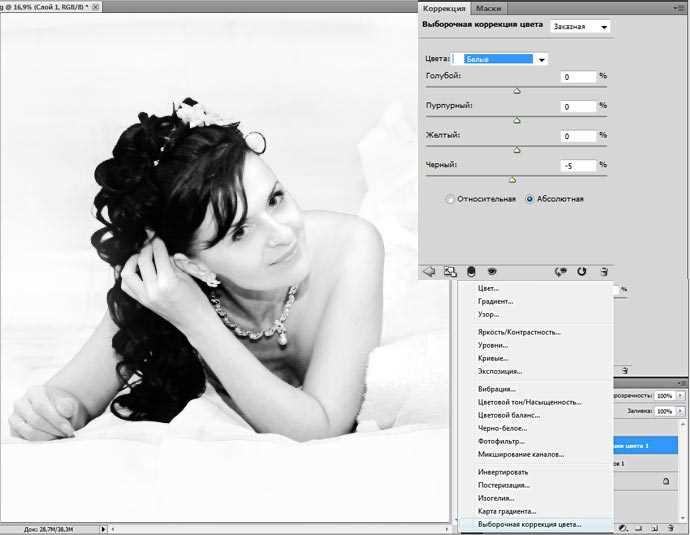The width and height of the screenshot is (690, 535).
Task: Choose Выборочная коррекция цвета... menu item
Action: tap(530, 524)
